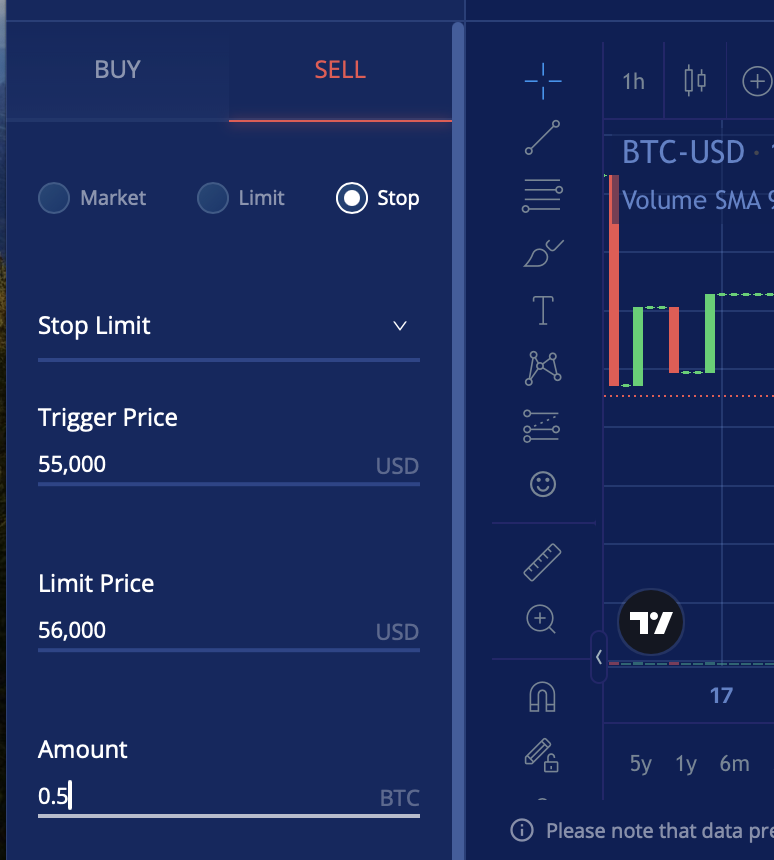
Task: Open the XABCD pattern tool
Action: coord(543,369)
